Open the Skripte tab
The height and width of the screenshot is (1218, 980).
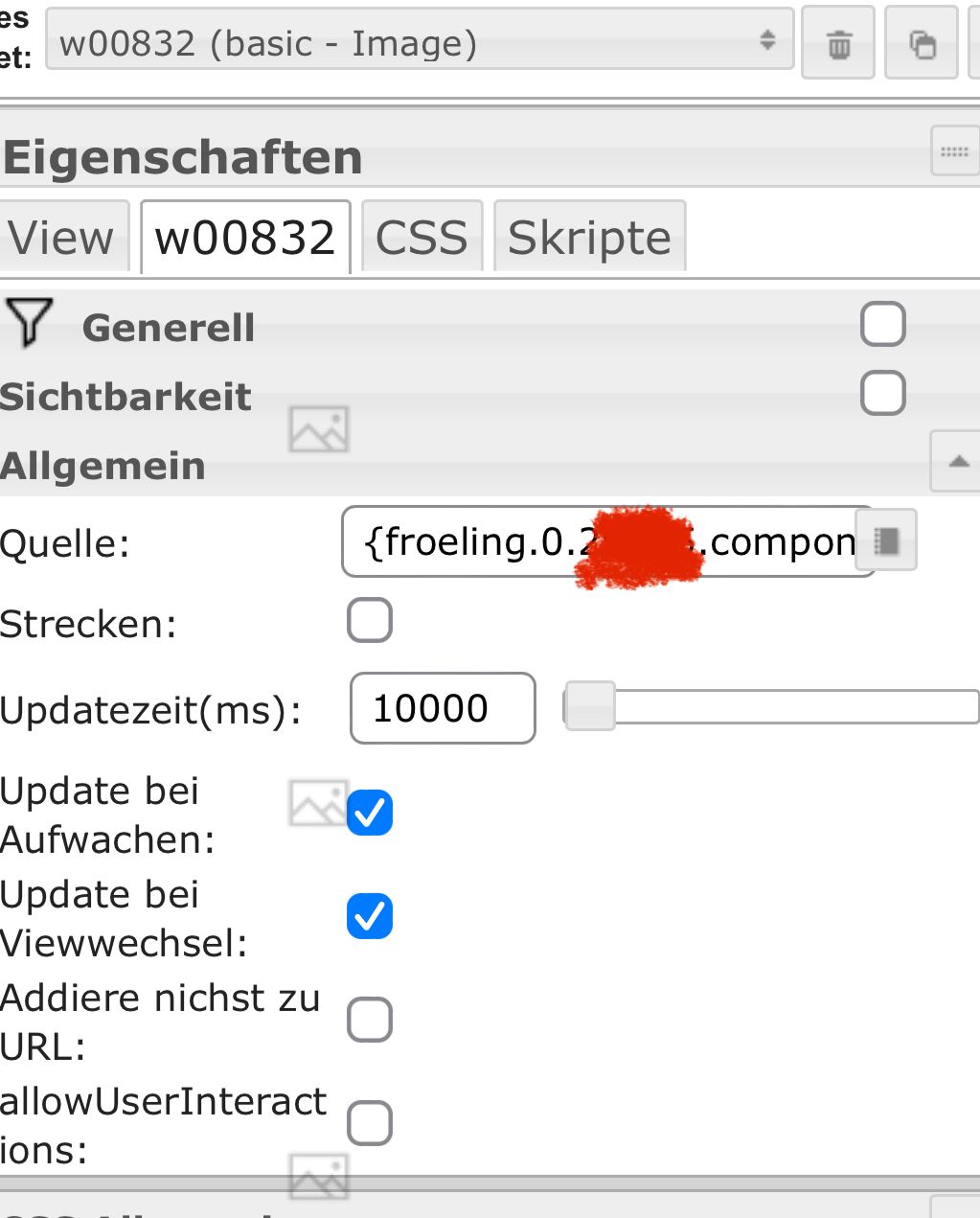click(x=589, y=238)
